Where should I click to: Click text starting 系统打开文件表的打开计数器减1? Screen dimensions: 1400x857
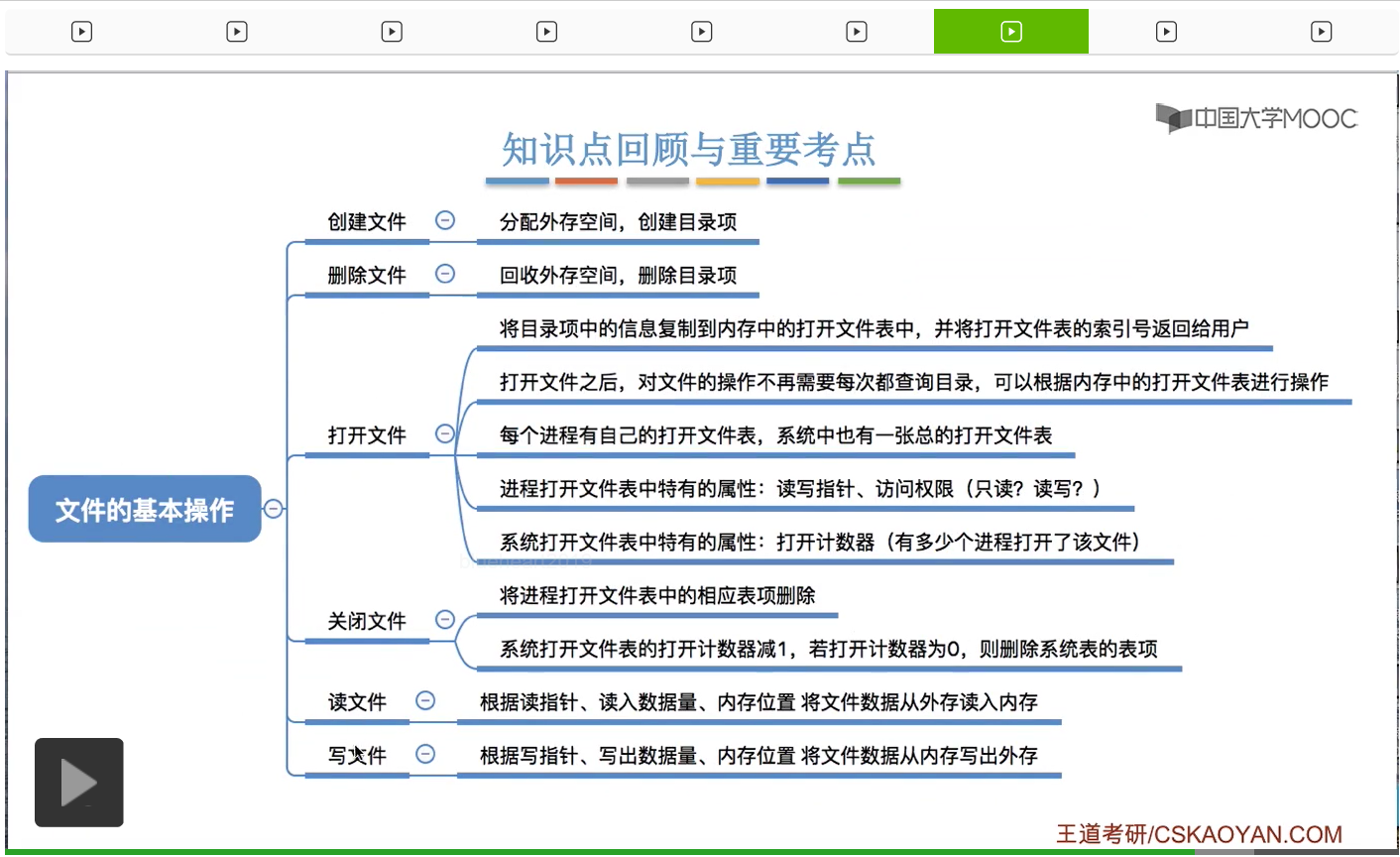[828, 650]
